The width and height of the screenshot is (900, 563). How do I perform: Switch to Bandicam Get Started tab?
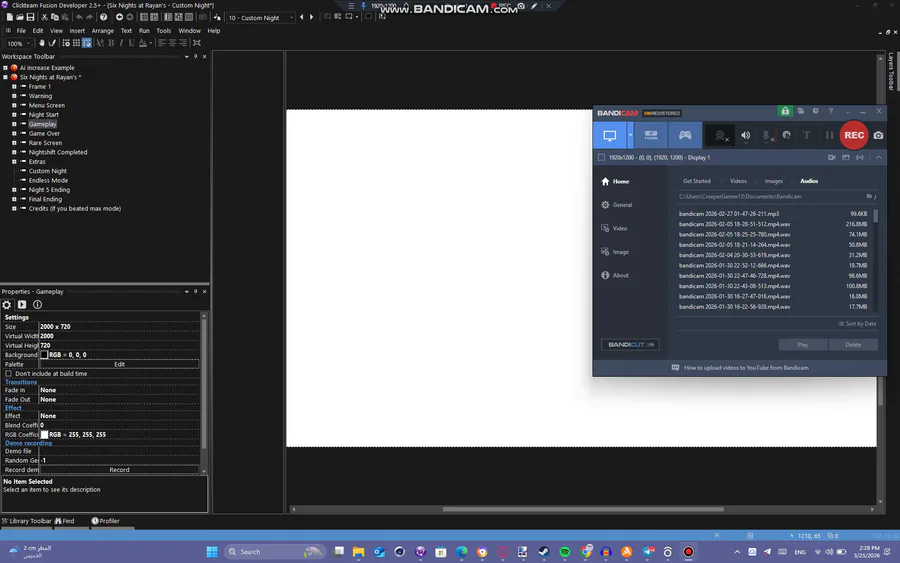pyautogui.click(x=697, y=181)
